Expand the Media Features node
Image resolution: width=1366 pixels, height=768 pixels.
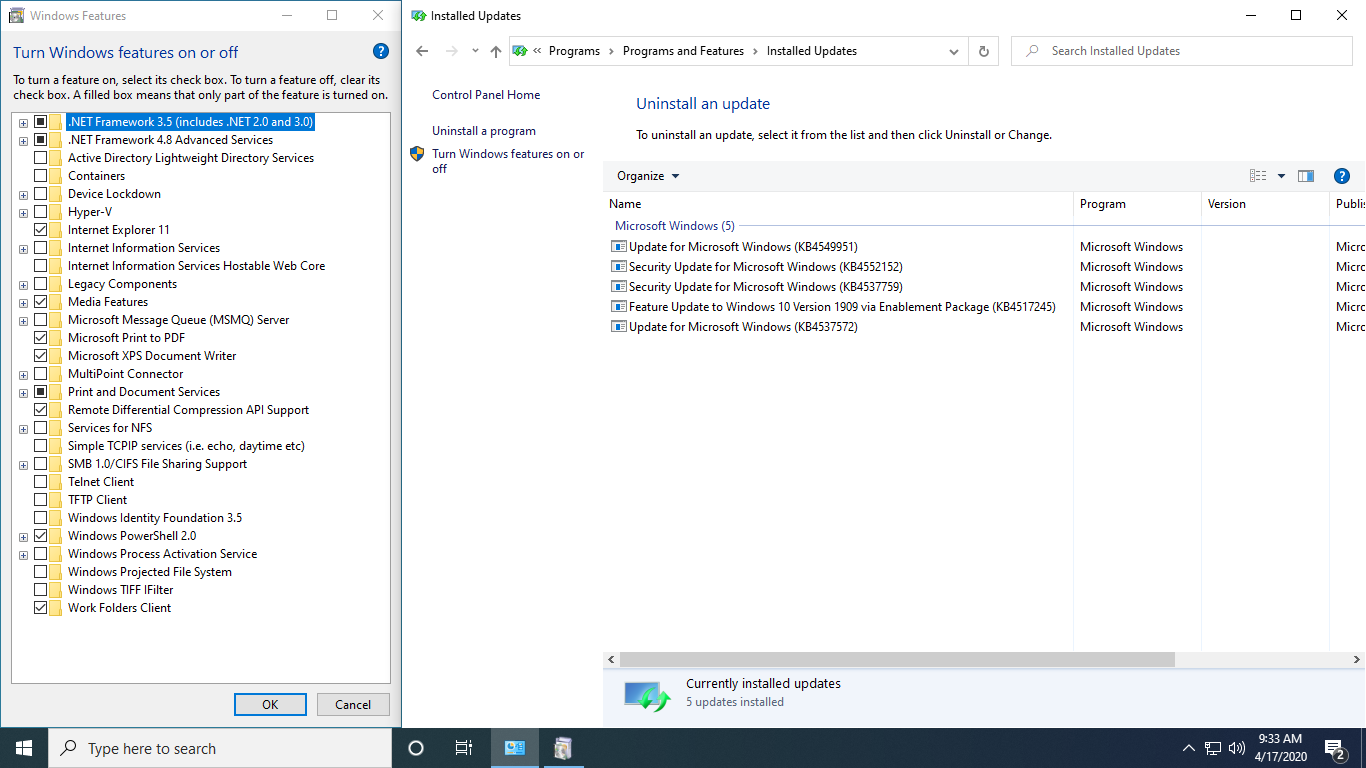point(23,303)
